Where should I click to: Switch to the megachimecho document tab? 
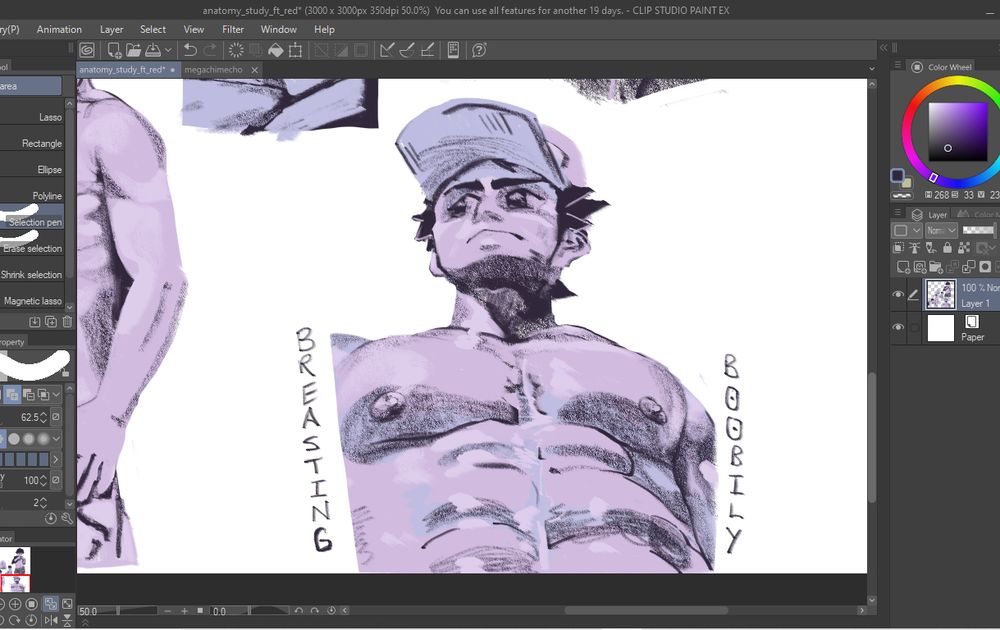(213, 70)
